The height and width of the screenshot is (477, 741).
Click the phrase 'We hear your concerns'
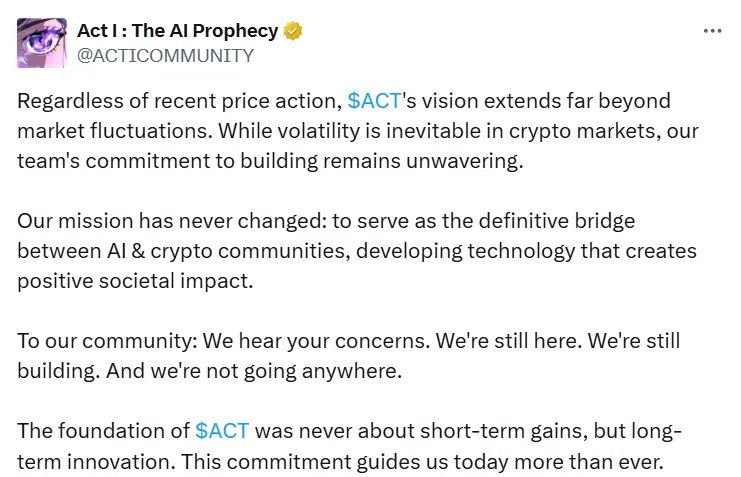click(318, 341)
